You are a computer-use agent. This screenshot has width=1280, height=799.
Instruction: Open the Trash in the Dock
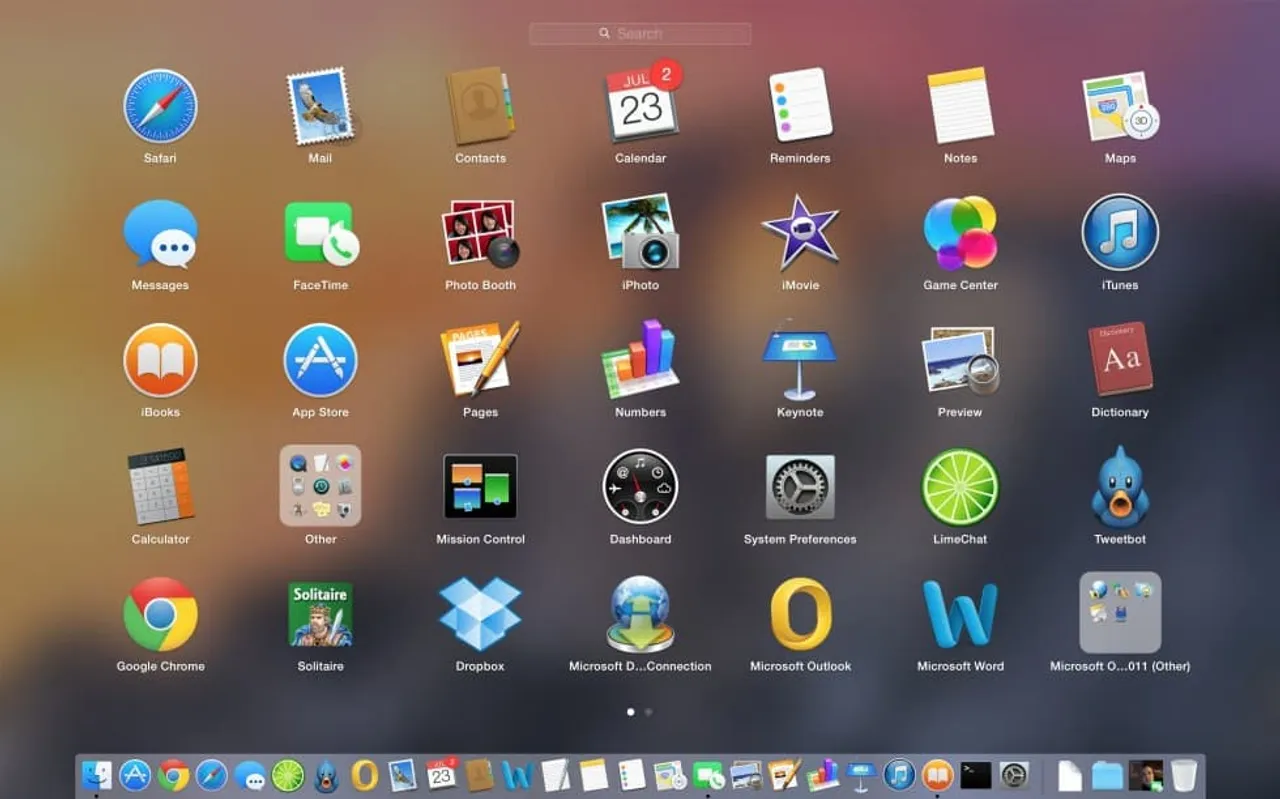pyautogui.click(x=1184, y=775)
